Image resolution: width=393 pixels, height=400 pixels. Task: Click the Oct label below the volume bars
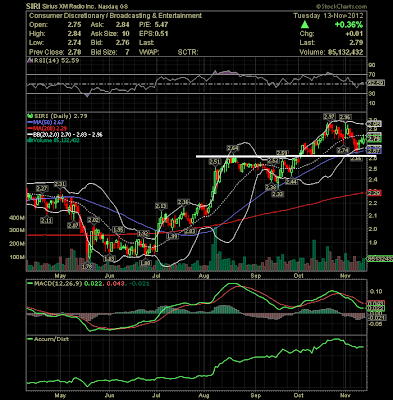(299, 276)
